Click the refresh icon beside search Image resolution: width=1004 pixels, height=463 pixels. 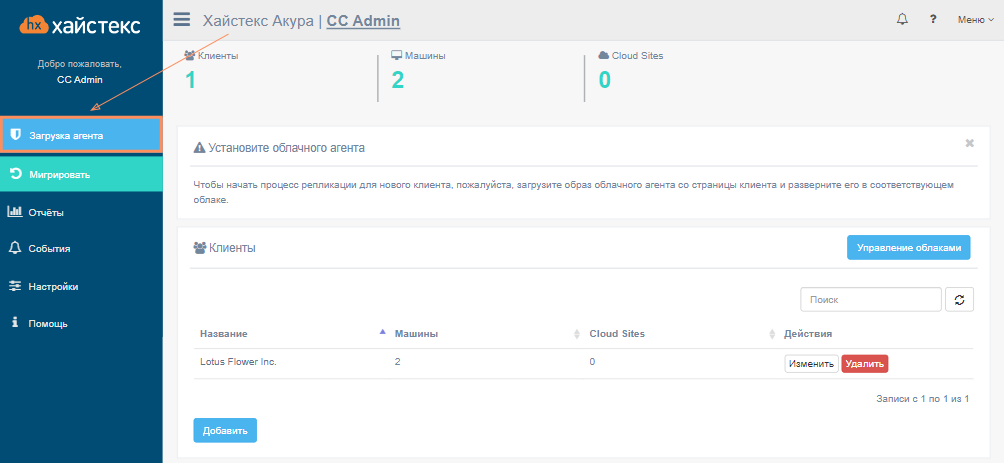tap(959, 299)
